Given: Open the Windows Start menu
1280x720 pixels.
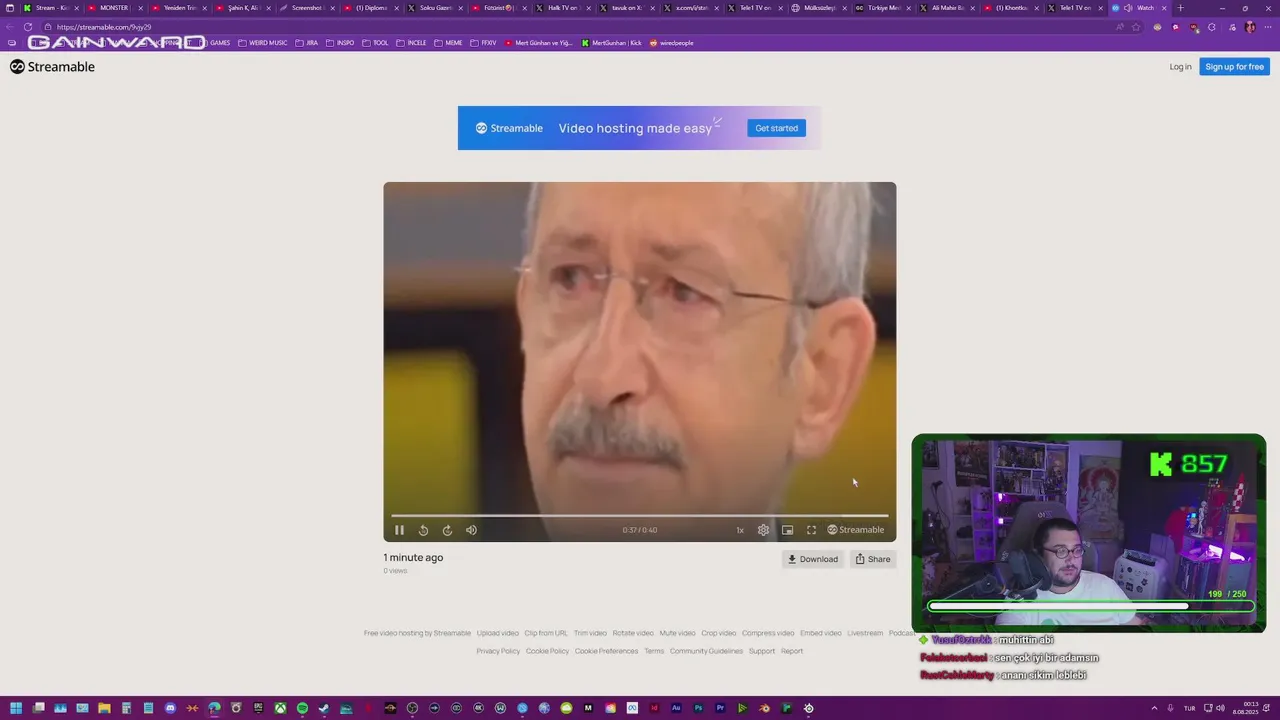Looking at the screenshot, I should pos(15,708).
